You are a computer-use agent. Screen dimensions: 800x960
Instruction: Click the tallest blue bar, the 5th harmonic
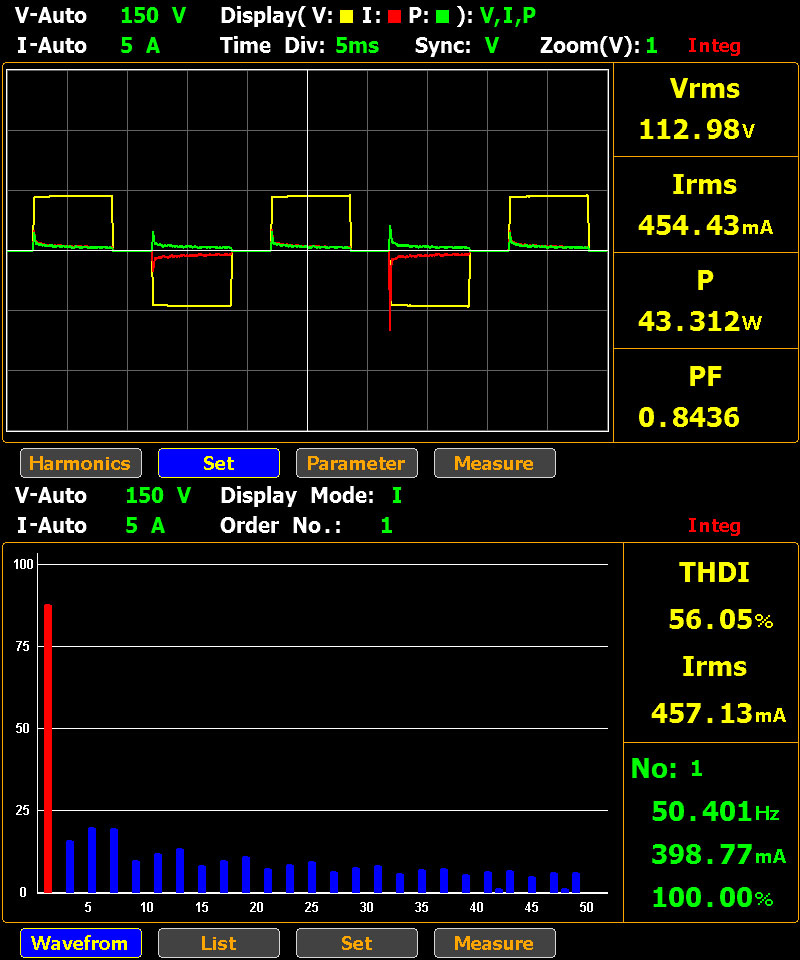92,860
